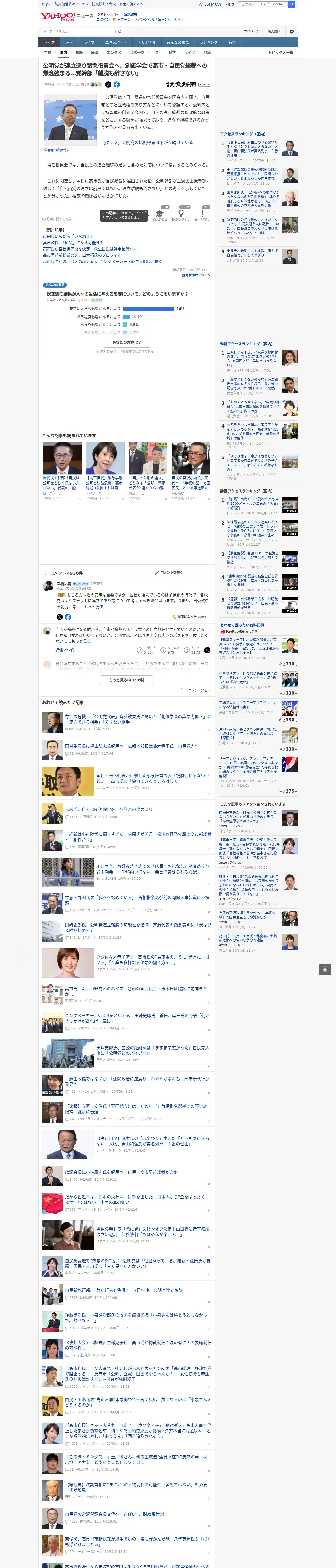
Task: Open トピックス一覧 link
Action: click(x=281, y=52)
